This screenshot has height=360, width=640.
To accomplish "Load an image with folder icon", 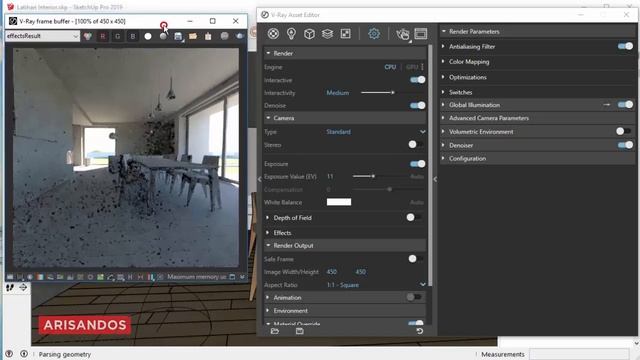I will tap(193, 36).
